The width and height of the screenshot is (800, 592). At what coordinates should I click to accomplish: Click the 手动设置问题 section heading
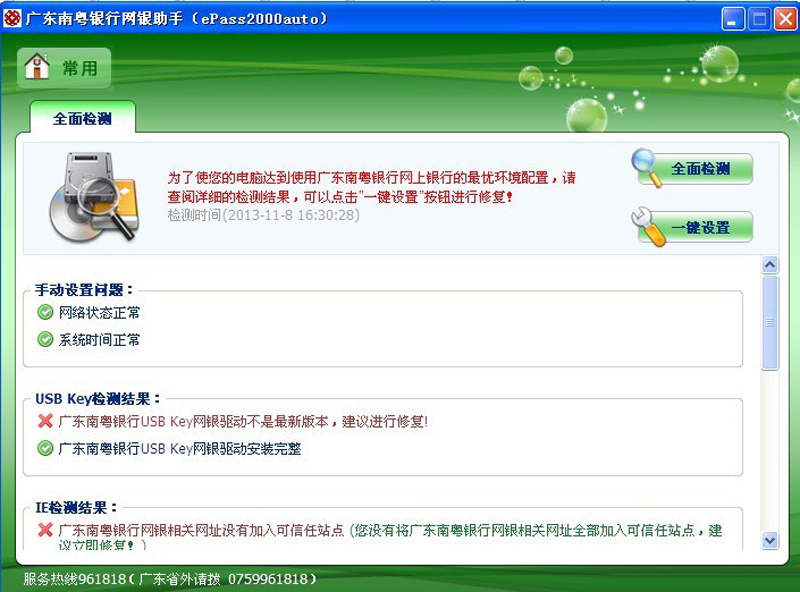tap(84, 290)
